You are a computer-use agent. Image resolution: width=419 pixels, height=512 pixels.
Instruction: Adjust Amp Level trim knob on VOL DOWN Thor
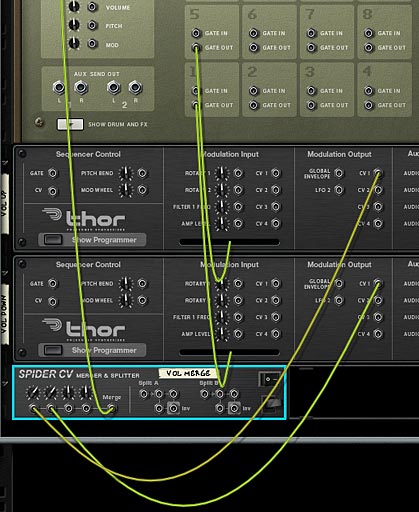[222, 334]
